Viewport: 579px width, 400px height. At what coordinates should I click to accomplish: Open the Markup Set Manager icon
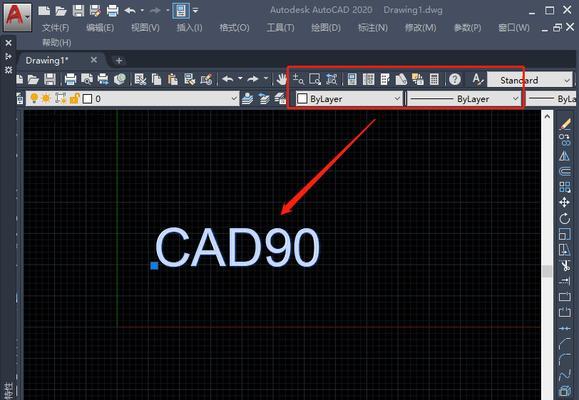(418, 79)
